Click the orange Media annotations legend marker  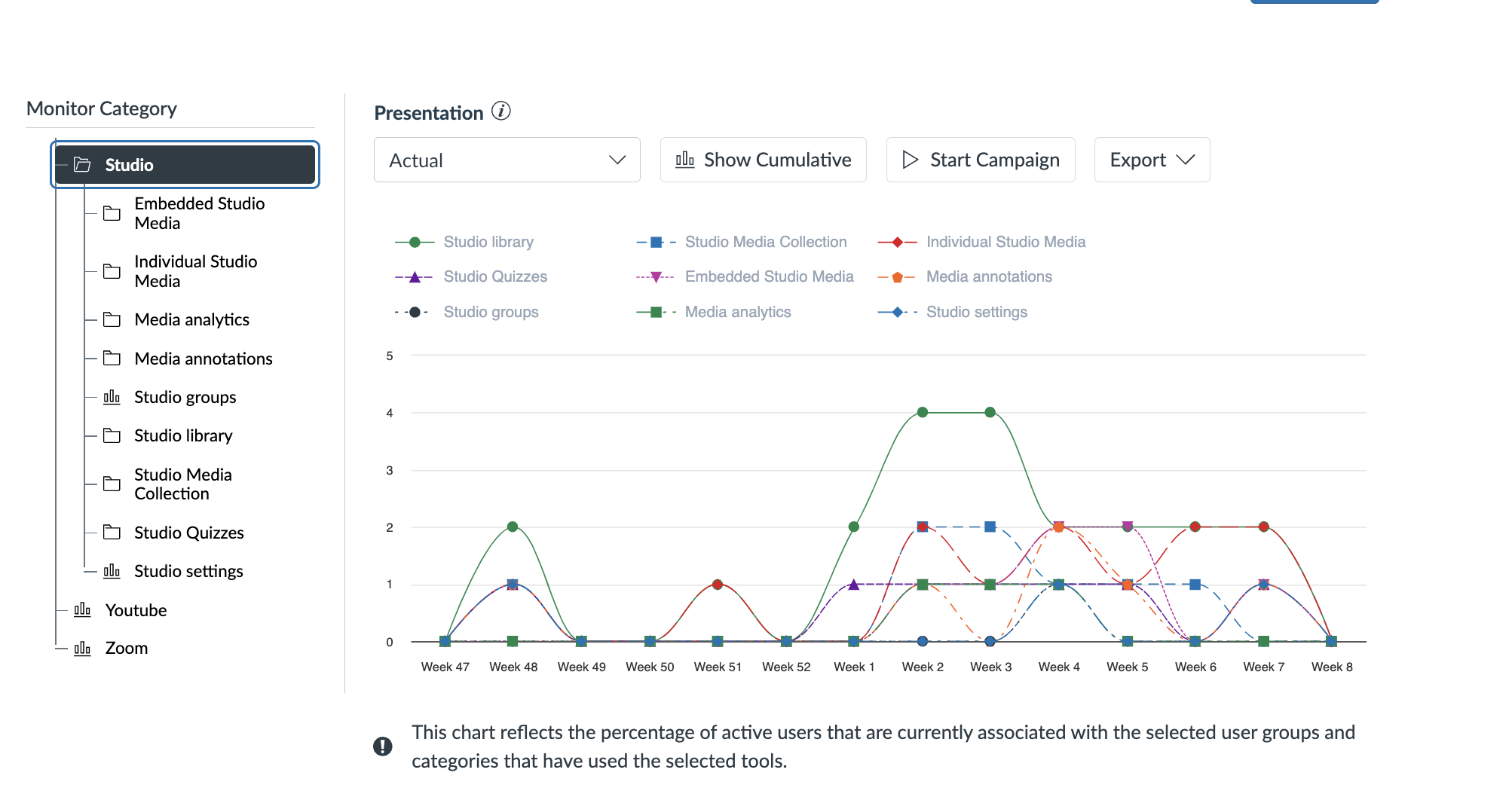[897, 277]
